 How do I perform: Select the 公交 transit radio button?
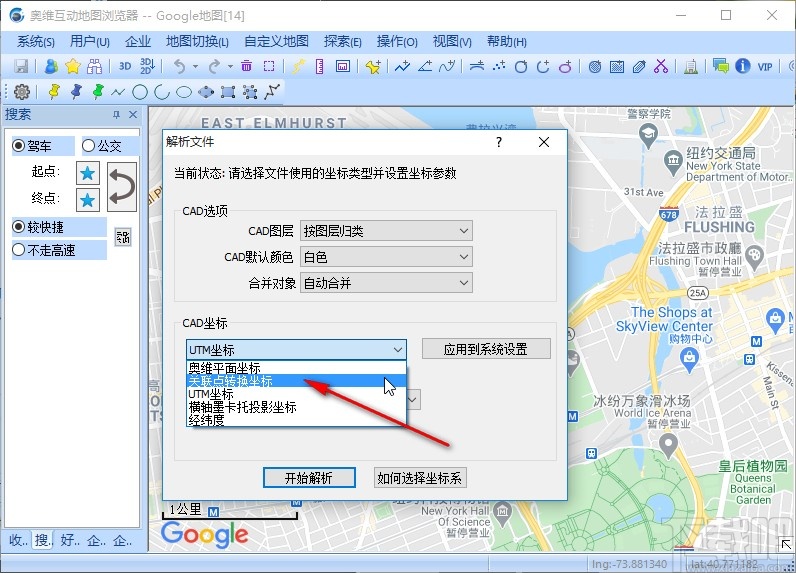click(88, 146)
